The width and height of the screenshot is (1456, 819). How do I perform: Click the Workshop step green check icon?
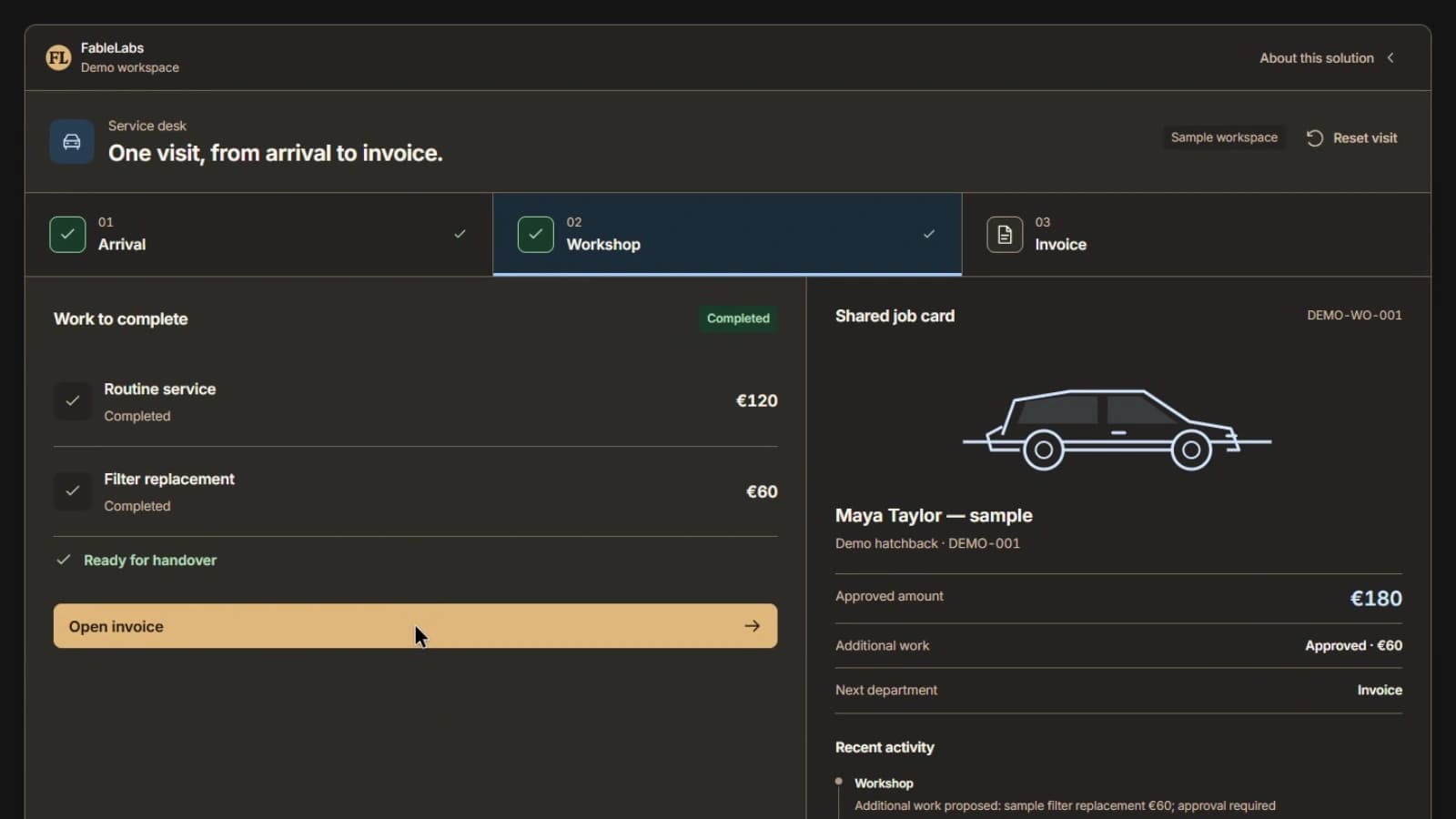[535, 234]
